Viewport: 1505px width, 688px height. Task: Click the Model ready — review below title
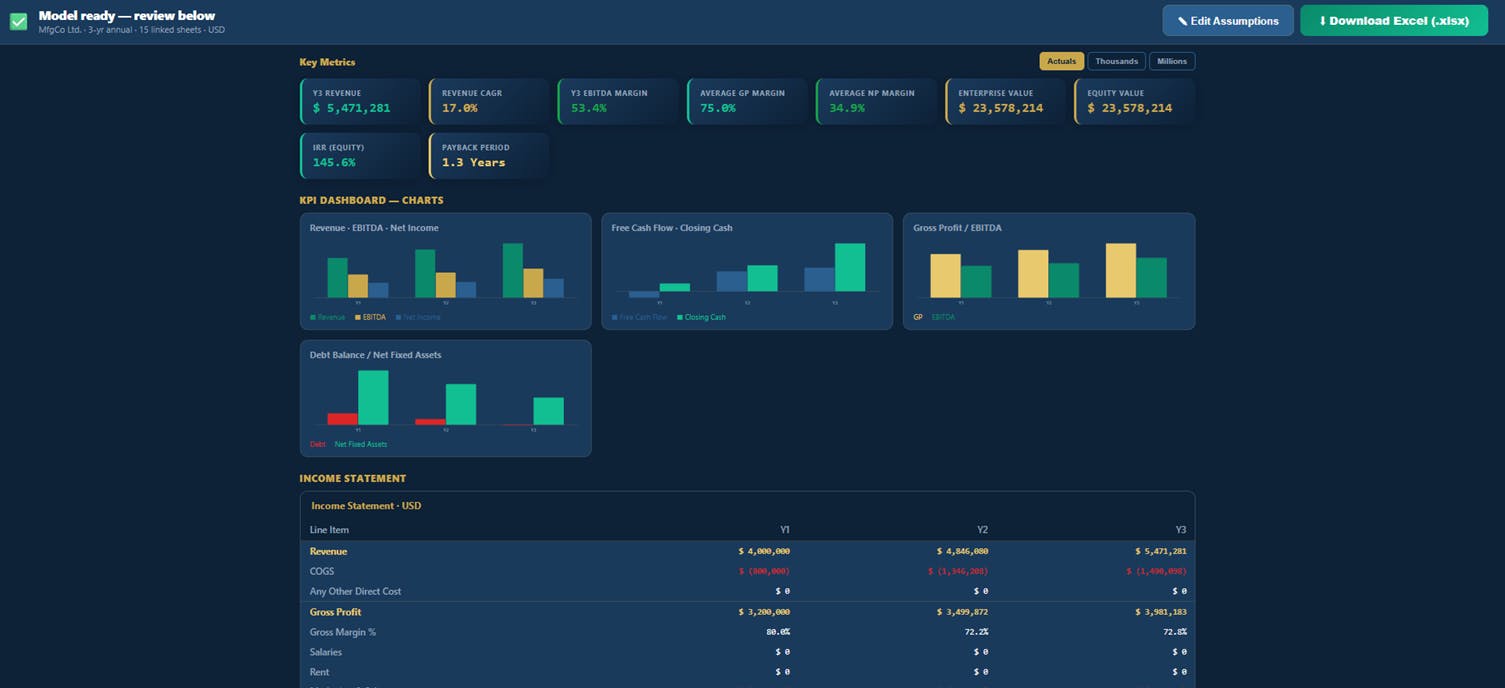[x=127, y=15]
